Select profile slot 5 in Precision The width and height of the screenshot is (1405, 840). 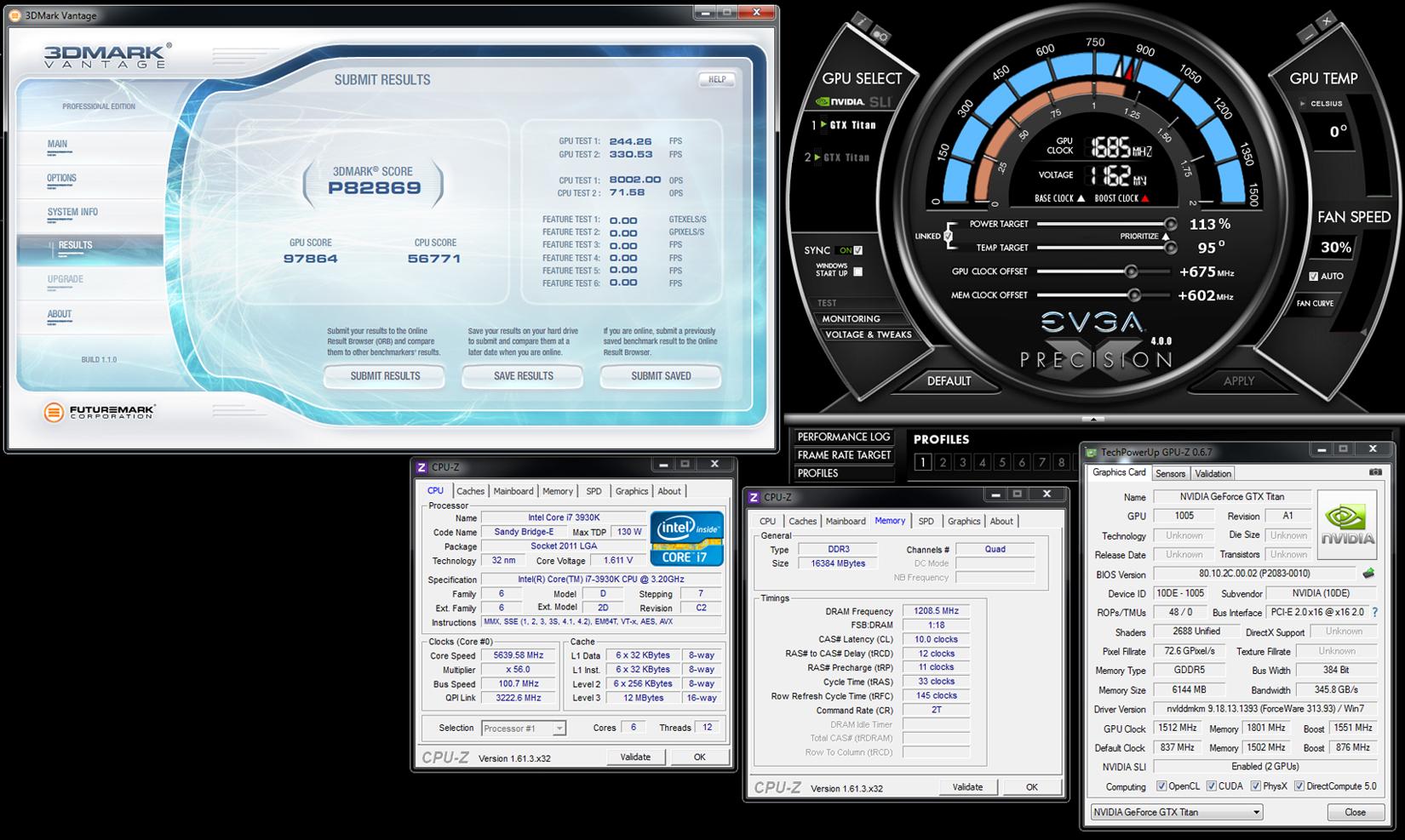click(x=1002, y=462)
